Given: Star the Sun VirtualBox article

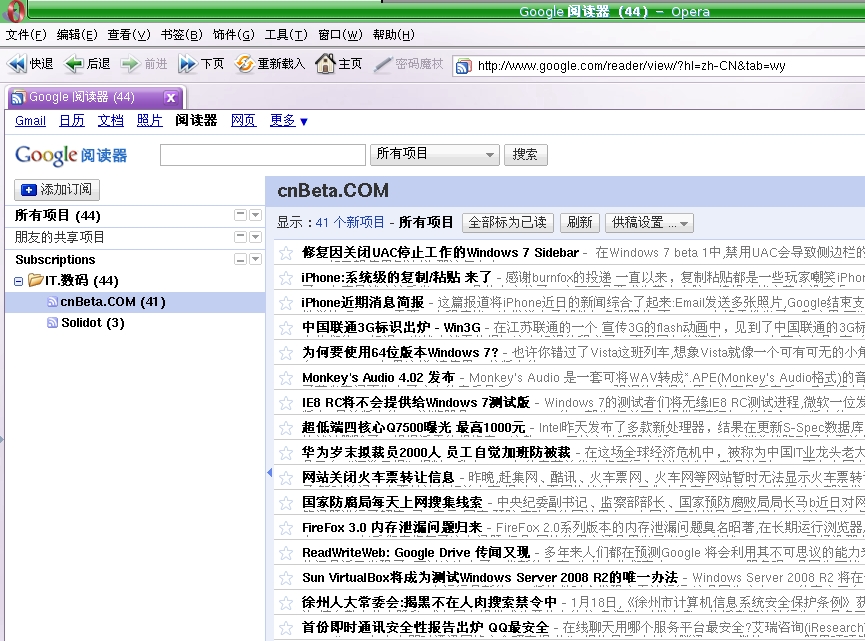Looking at the screenshot, I should click(x=286, y=578).
